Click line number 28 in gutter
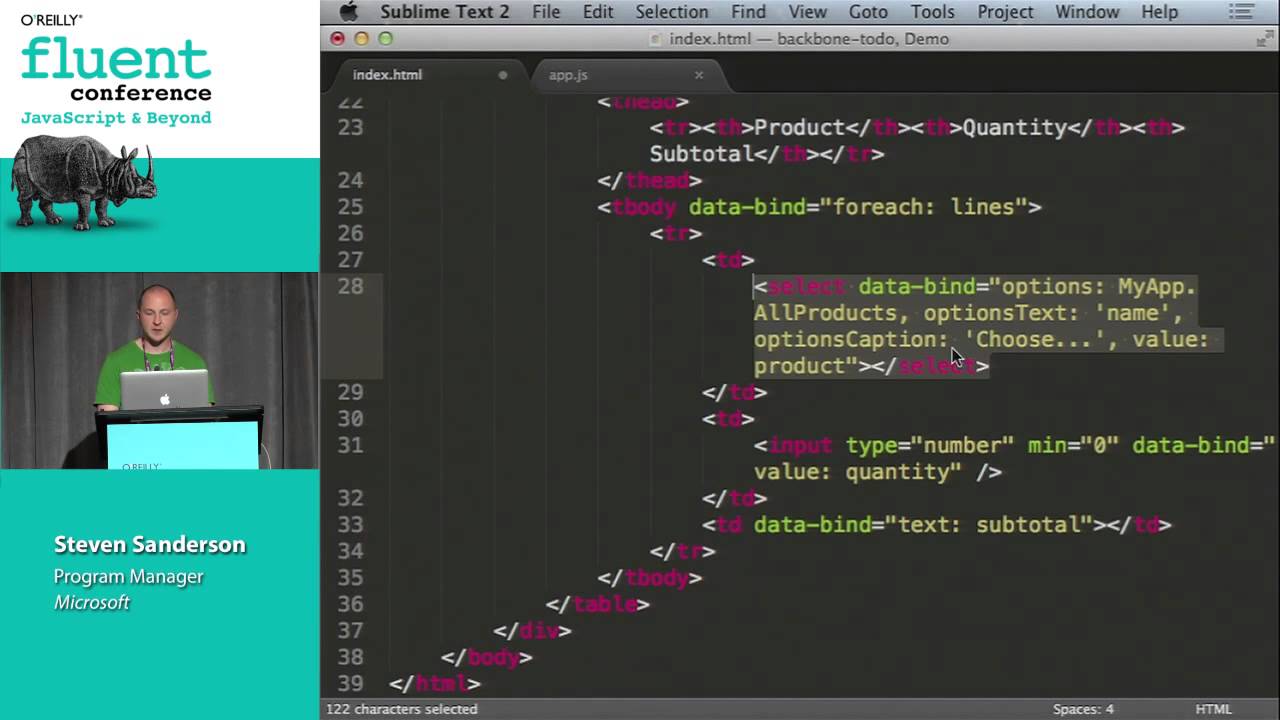The image size is (1280, 720). coord(351,286)
